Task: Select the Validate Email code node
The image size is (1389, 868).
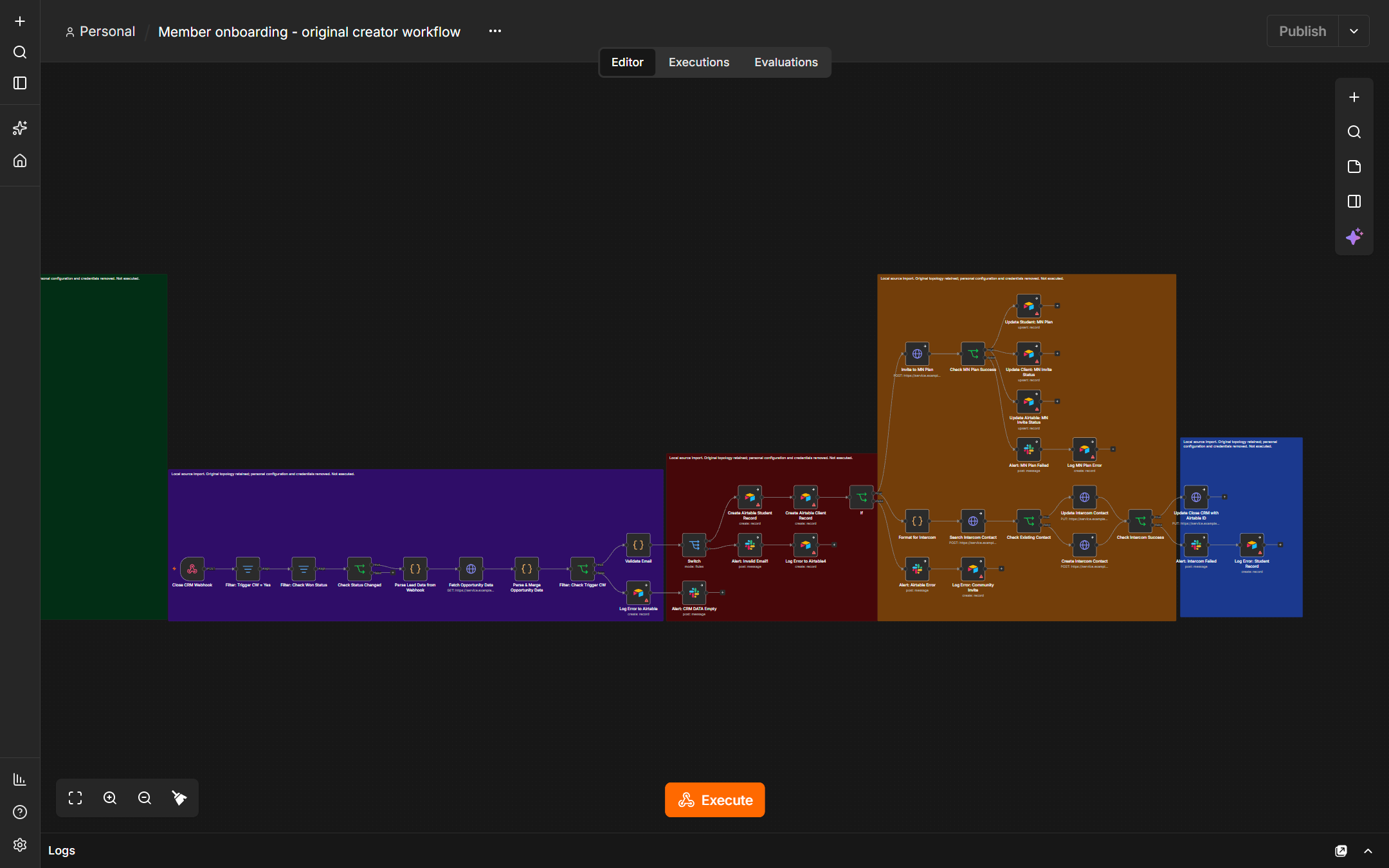Action: tap(638, 545)
